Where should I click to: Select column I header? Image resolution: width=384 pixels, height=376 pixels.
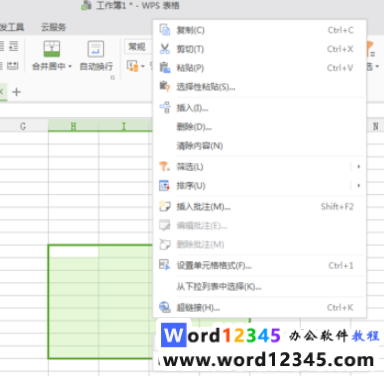tap(124, 126)
